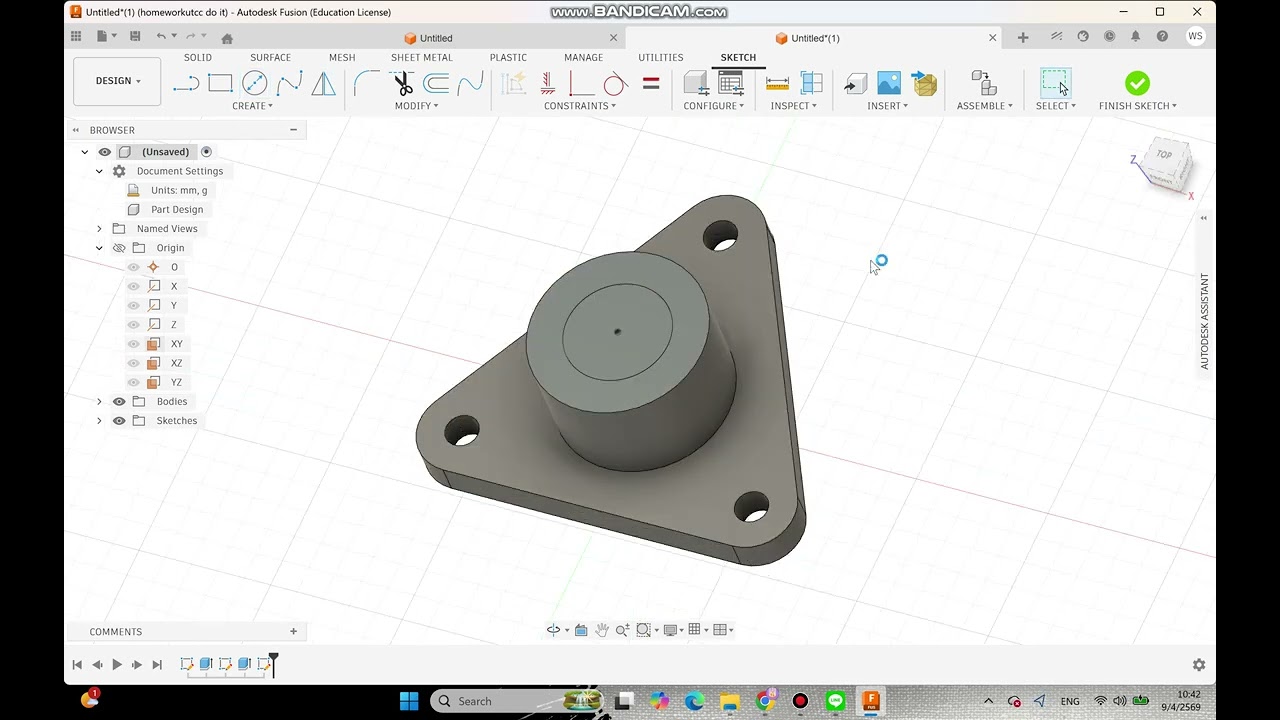Collapse the Browser panel with minus
Screen dimensions: 1280x720
[293, 130]
